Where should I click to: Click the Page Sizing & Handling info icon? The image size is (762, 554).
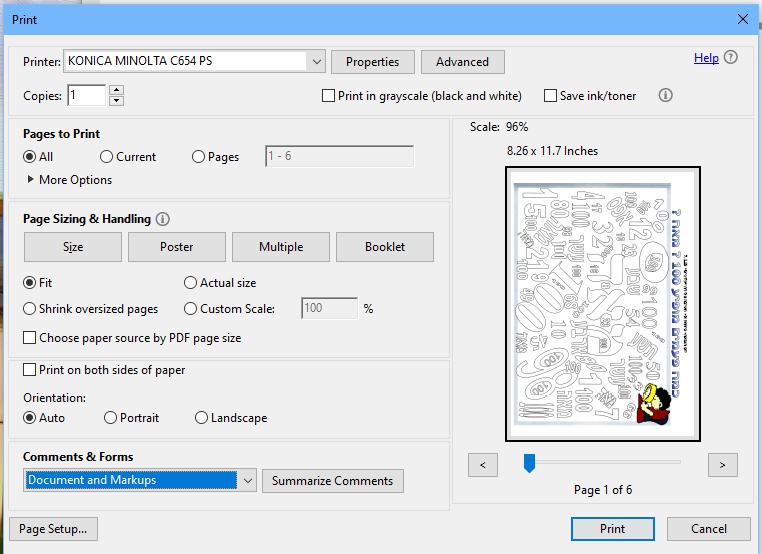162,219
